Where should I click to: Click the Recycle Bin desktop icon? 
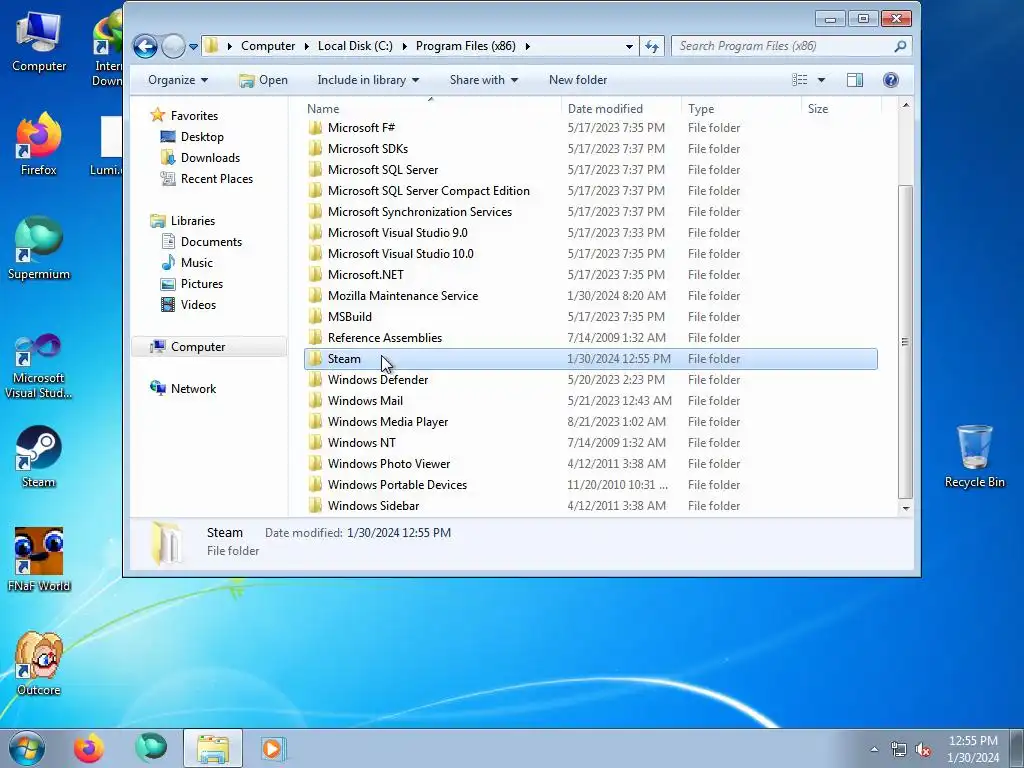[974, 456]
